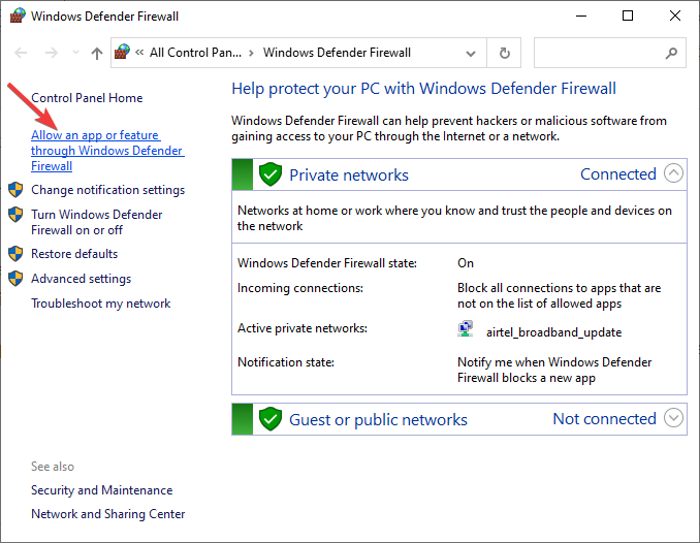The width and height of the screenshot is (700, 543).
Task: Expand the Guest or public networks section
Action: (x=674, y=418)
